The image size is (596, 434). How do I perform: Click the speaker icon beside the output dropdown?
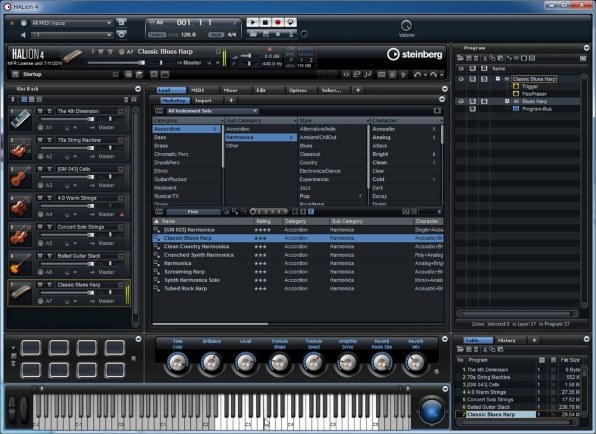[x=23, y=35]
